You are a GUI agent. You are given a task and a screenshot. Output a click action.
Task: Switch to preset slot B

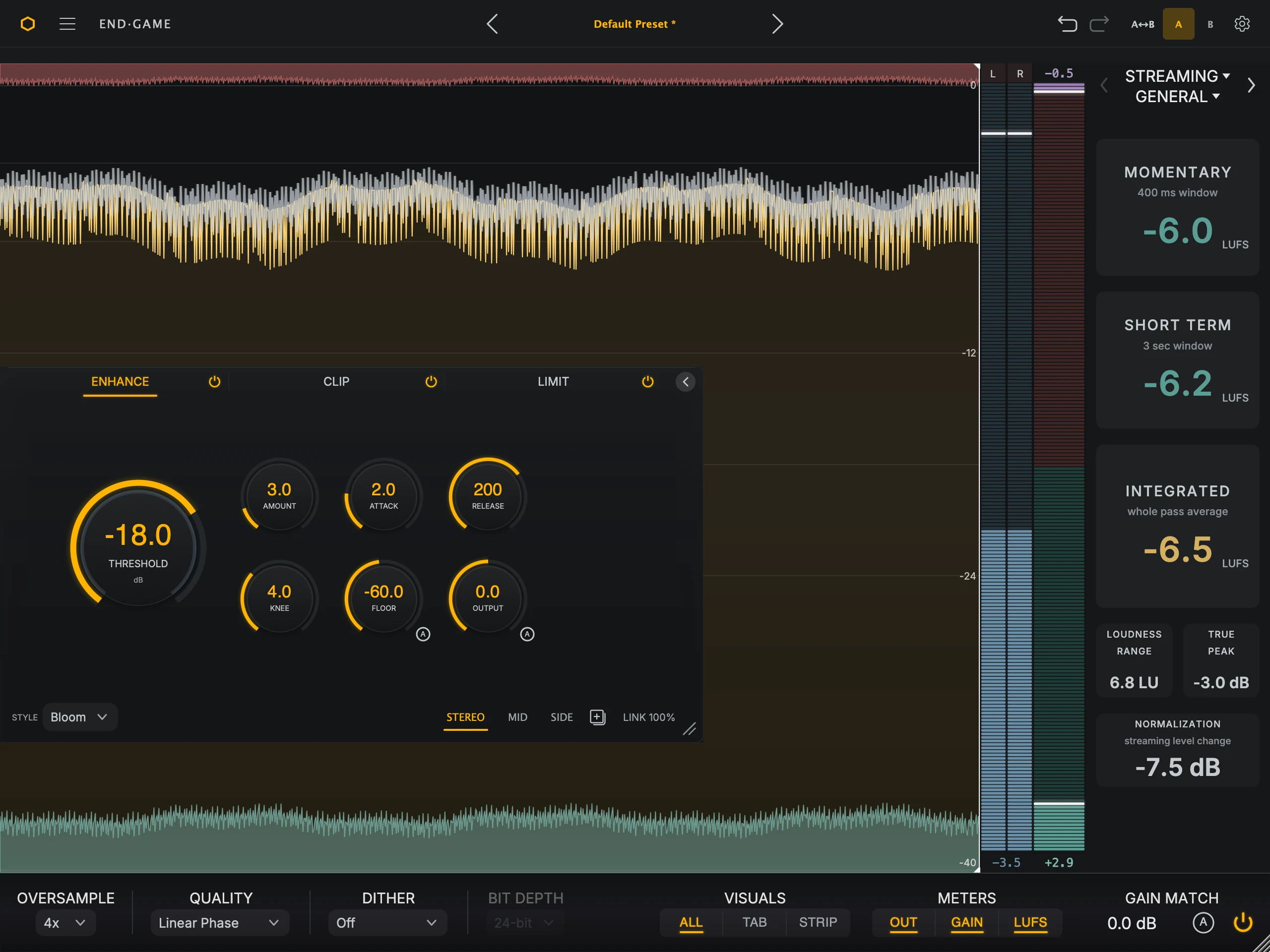[x=1210, y=24]
